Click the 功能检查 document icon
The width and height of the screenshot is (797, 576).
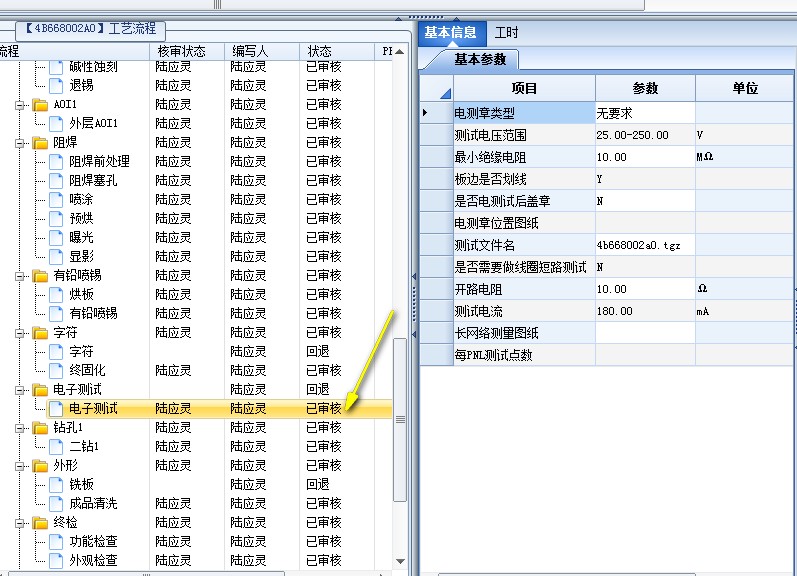(56, 541)
